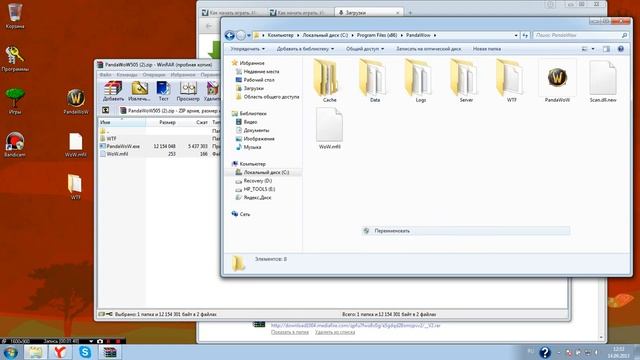Open Windows Start menu

[10, 352]
